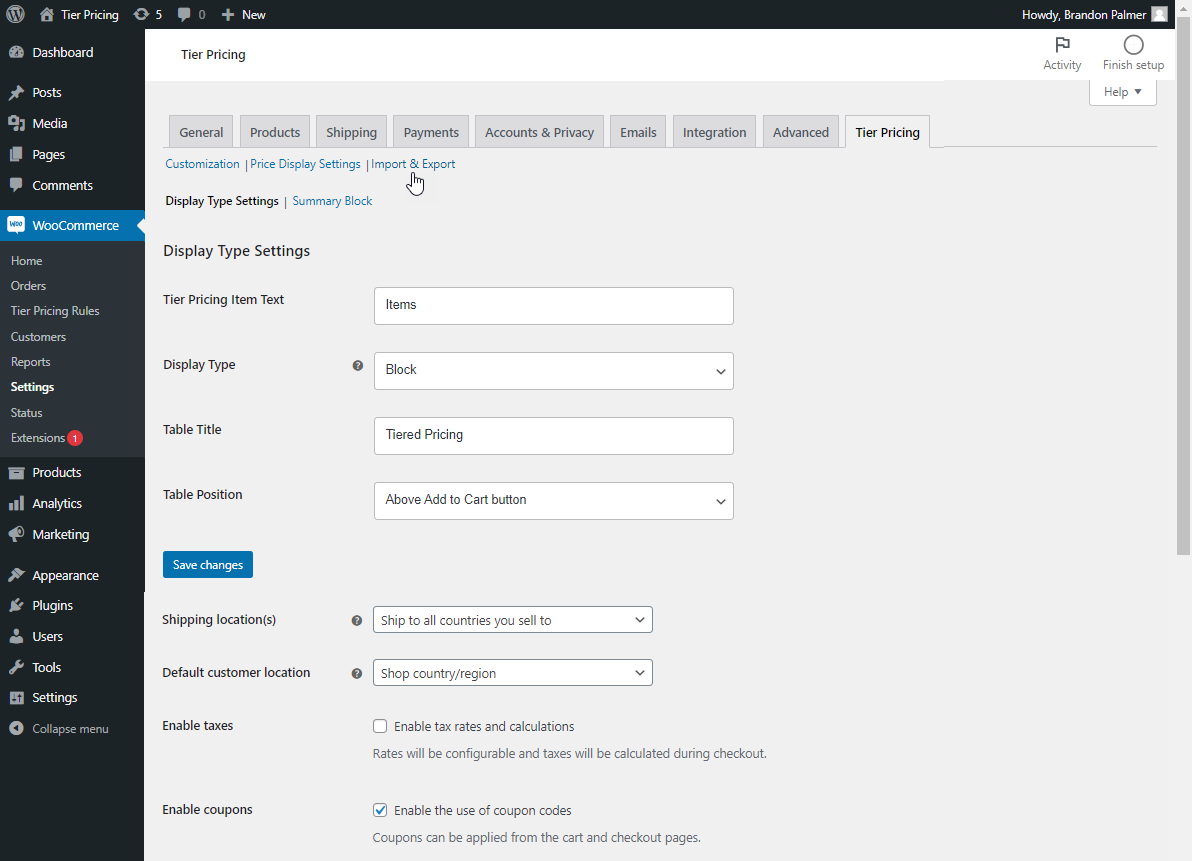The width and height of the screenshot is (1192, 861).
Task: Expand the Help dropdown tab
Action: pos(1123,92)
